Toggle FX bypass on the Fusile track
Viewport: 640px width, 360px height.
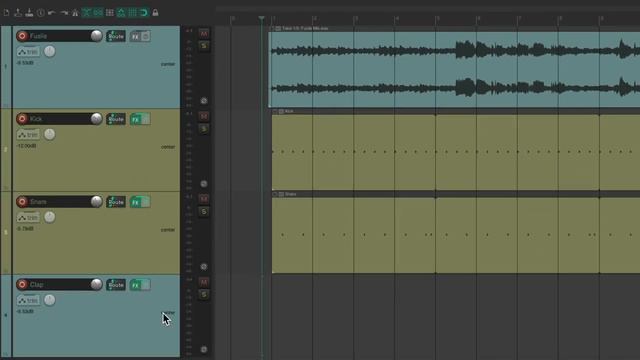click(146, 36)
